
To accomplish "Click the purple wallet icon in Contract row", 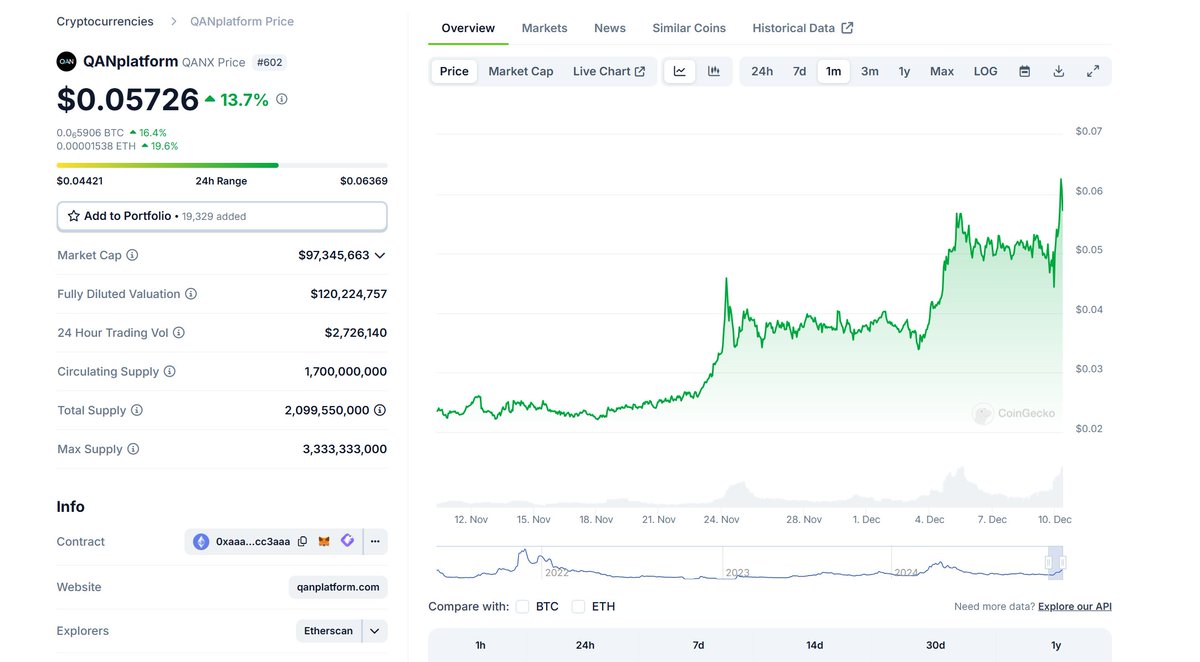I will [347, 541].
